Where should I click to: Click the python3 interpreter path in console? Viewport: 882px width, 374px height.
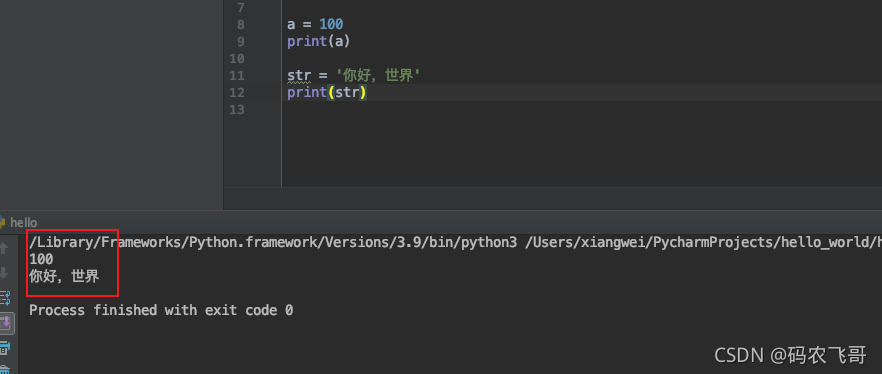tap(273, 242)
